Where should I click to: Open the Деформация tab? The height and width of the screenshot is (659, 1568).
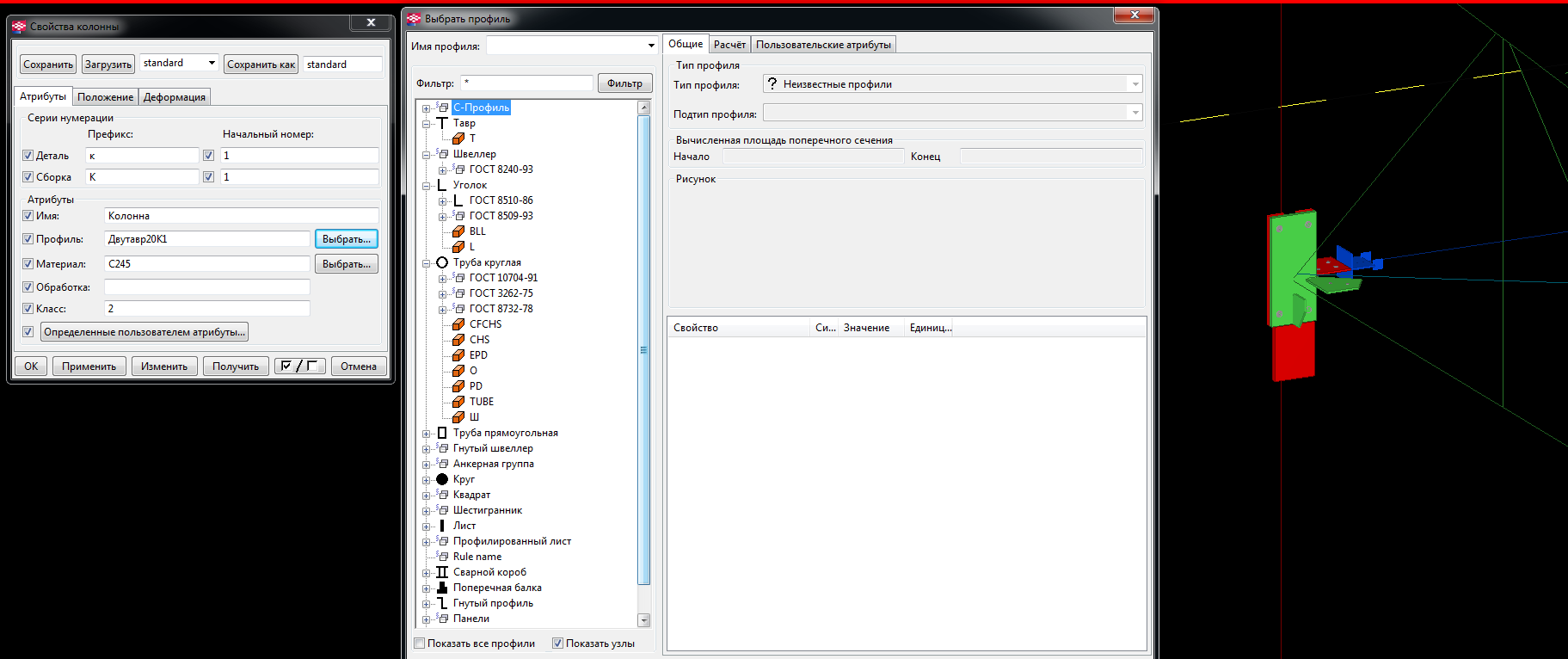(x=175, y=97)
